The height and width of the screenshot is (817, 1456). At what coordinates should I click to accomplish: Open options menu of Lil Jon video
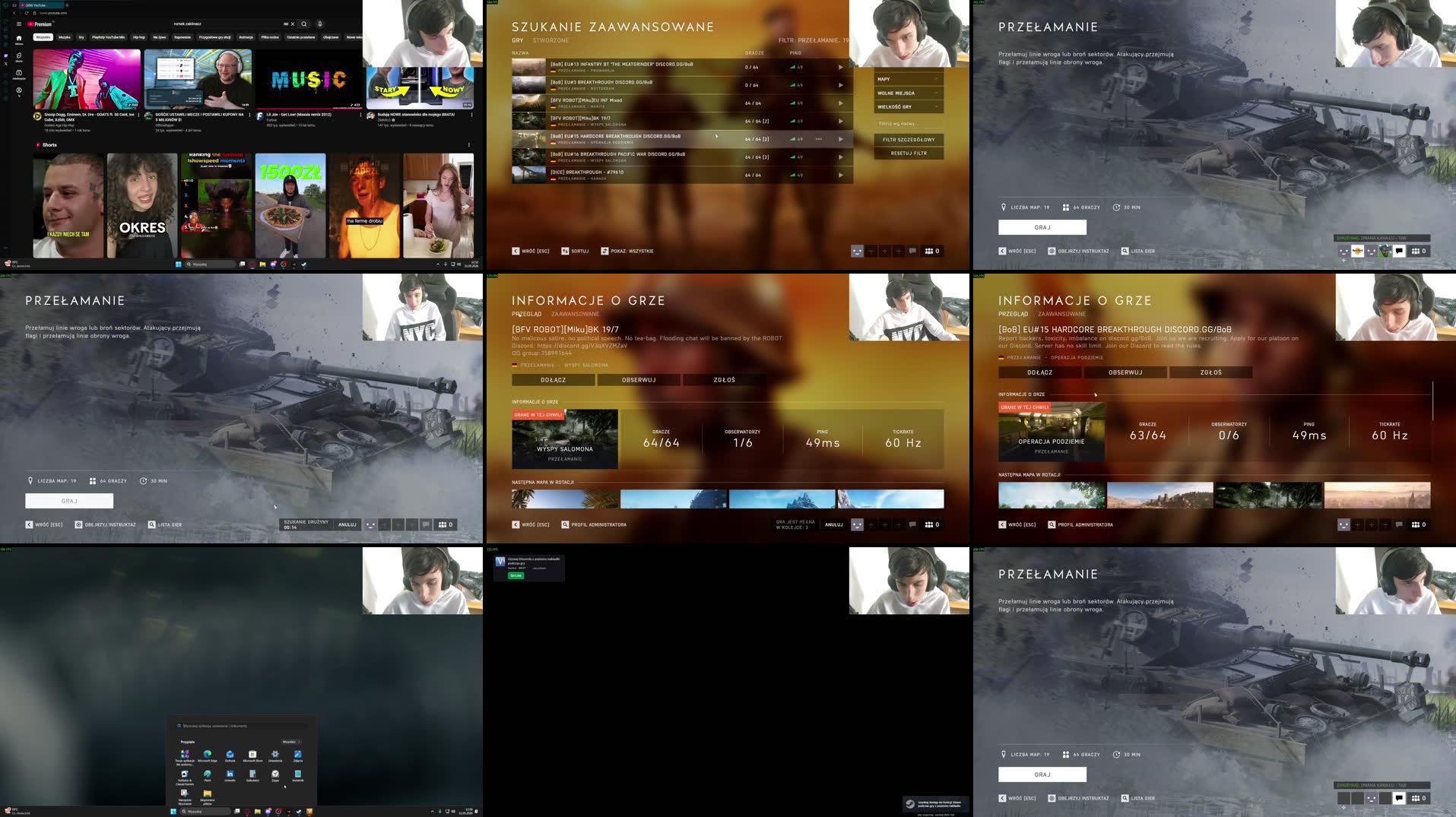(x=360, y=116)
